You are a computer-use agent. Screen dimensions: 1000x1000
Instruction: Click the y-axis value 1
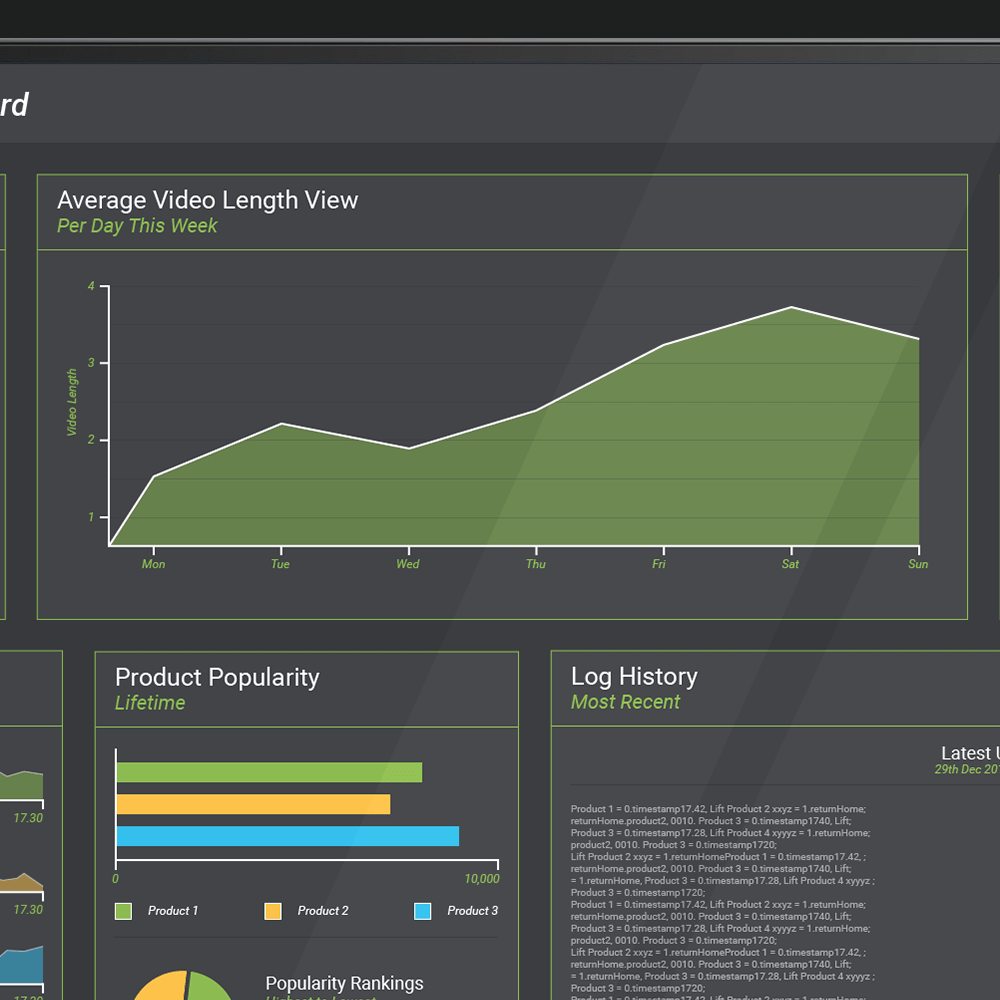91,517
